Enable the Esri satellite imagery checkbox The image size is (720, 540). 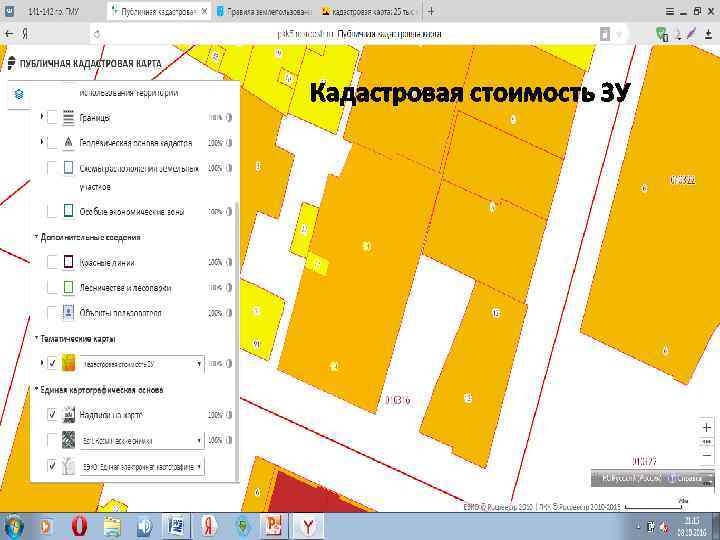(x=52, y=440)
